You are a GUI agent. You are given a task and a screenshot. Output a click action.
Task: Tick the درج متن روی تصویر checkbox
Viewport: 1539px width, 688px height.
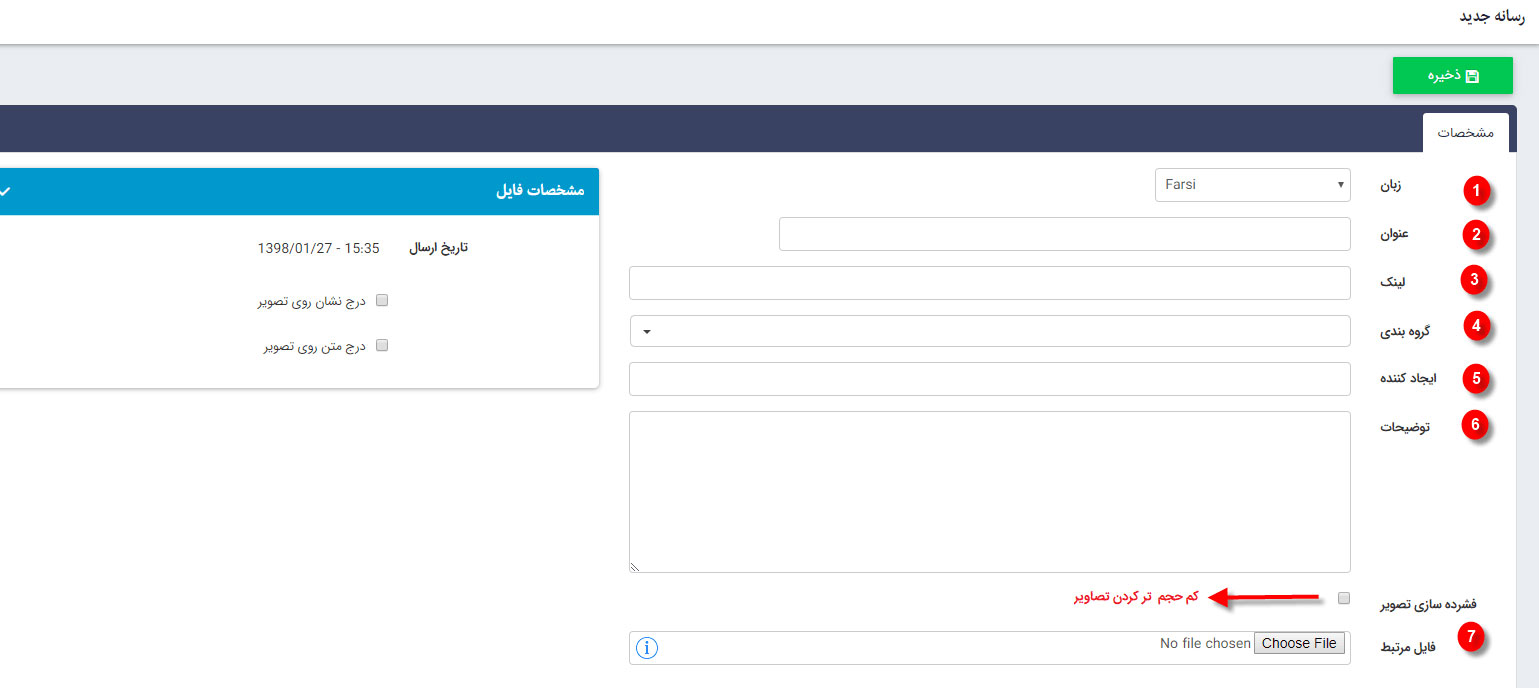click(x=381, y=346)
